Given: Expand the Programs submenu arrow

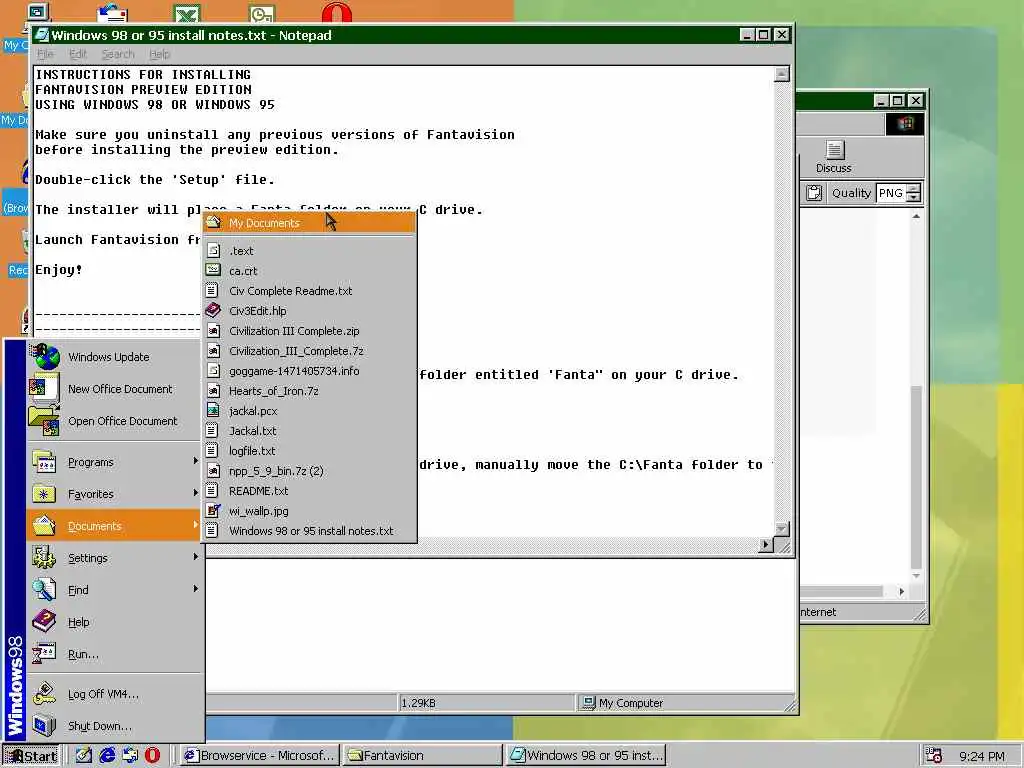Looking at the screenshot, I should click(195, 461).
